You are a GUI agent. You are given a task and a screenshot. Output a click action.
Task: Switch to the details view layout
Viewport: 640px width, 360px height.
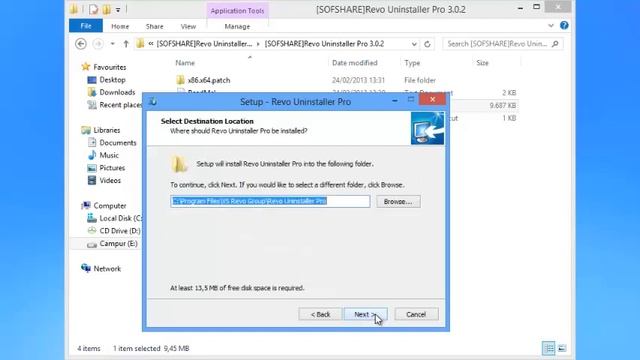(549, 348)
